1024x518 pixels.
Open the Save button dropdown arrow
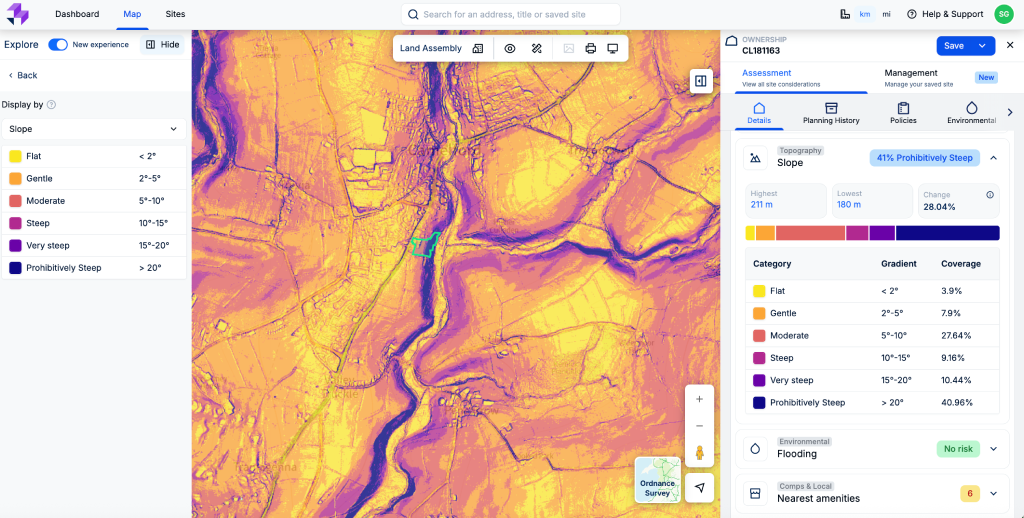[982, 46]
